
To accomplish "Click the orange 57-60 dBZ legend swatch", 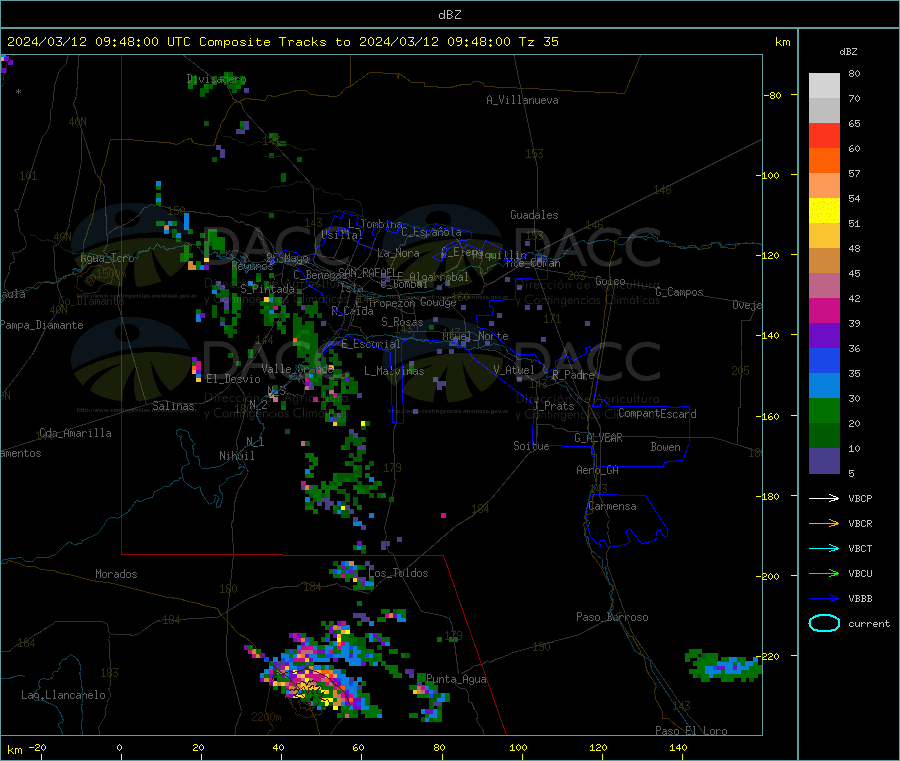I will (x=824, y=161).
